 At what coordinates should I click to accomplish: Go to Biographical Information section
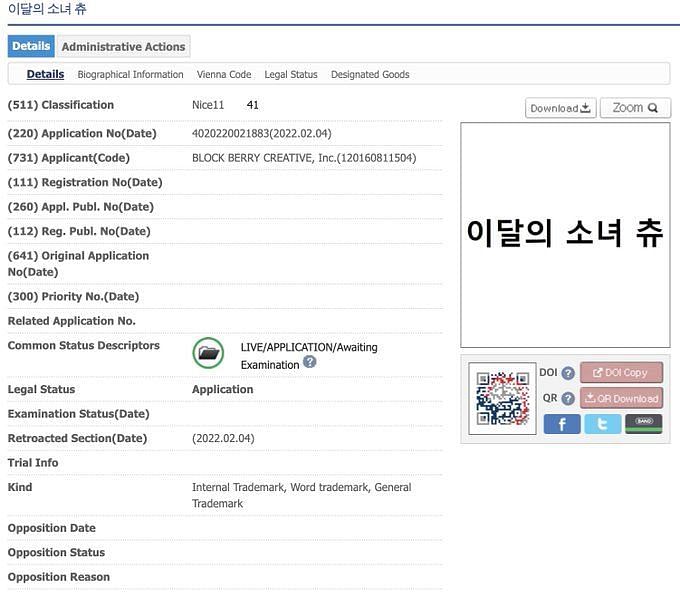coord(130,75)
